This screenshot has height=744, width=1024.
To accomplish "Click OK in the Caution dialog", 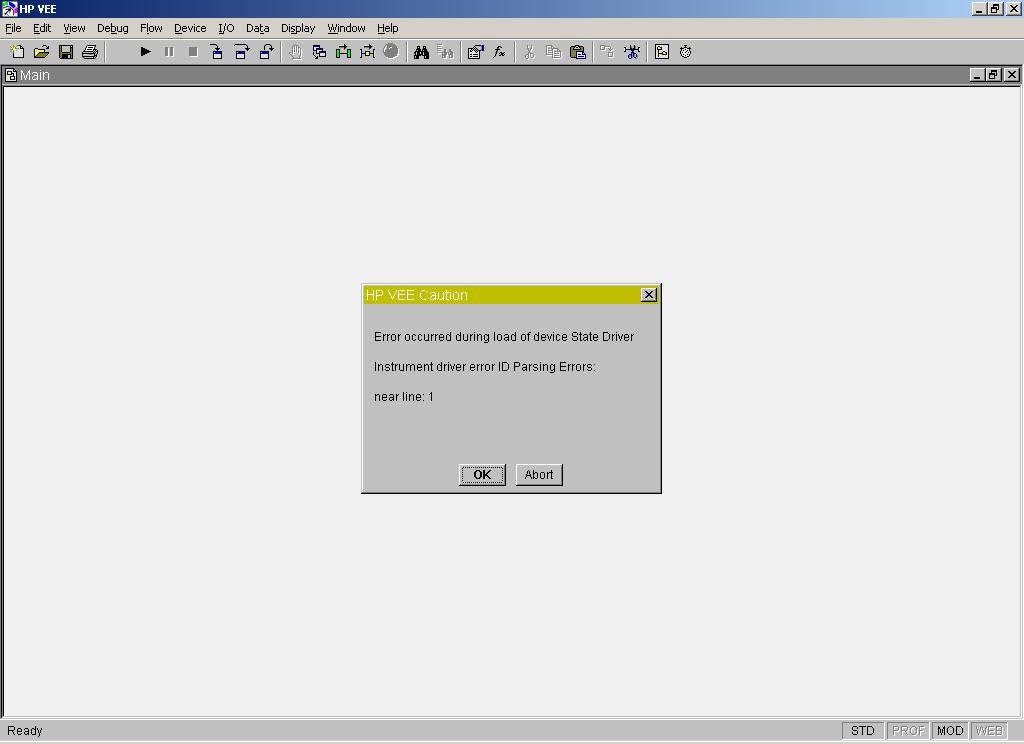I will click(482, 475).
